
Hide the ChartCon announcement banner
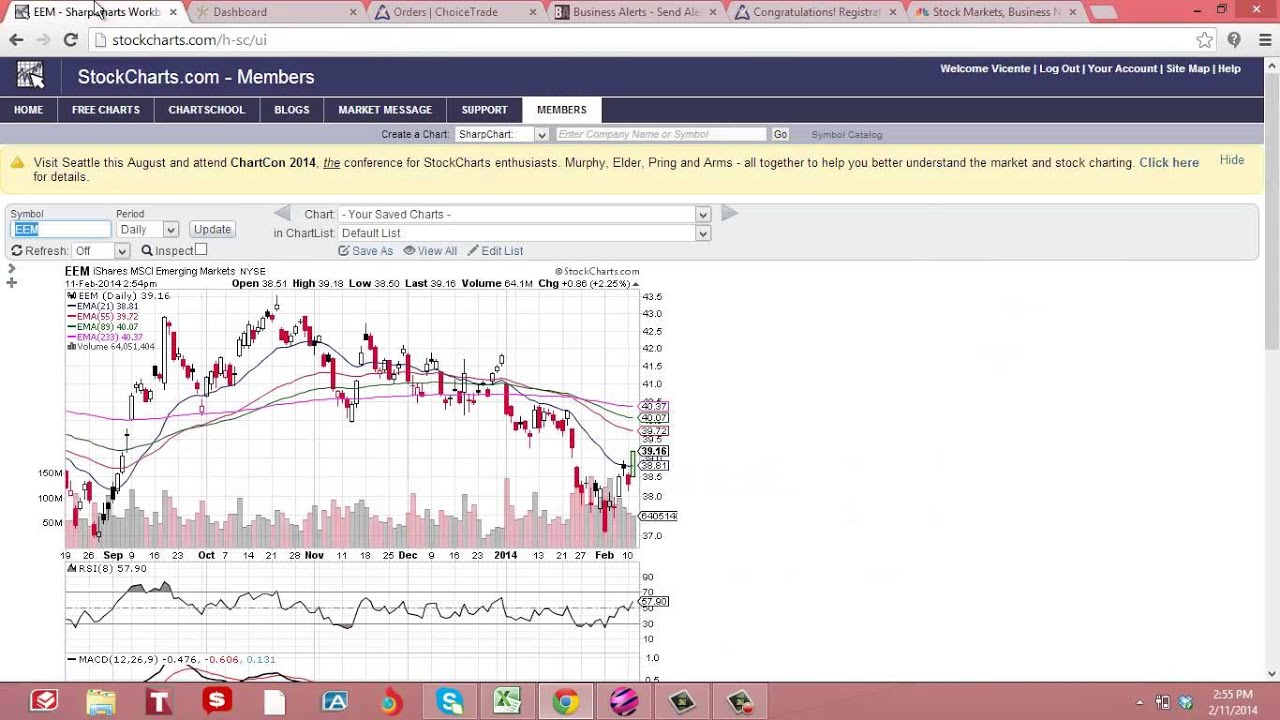click(x=1232, y=160)
